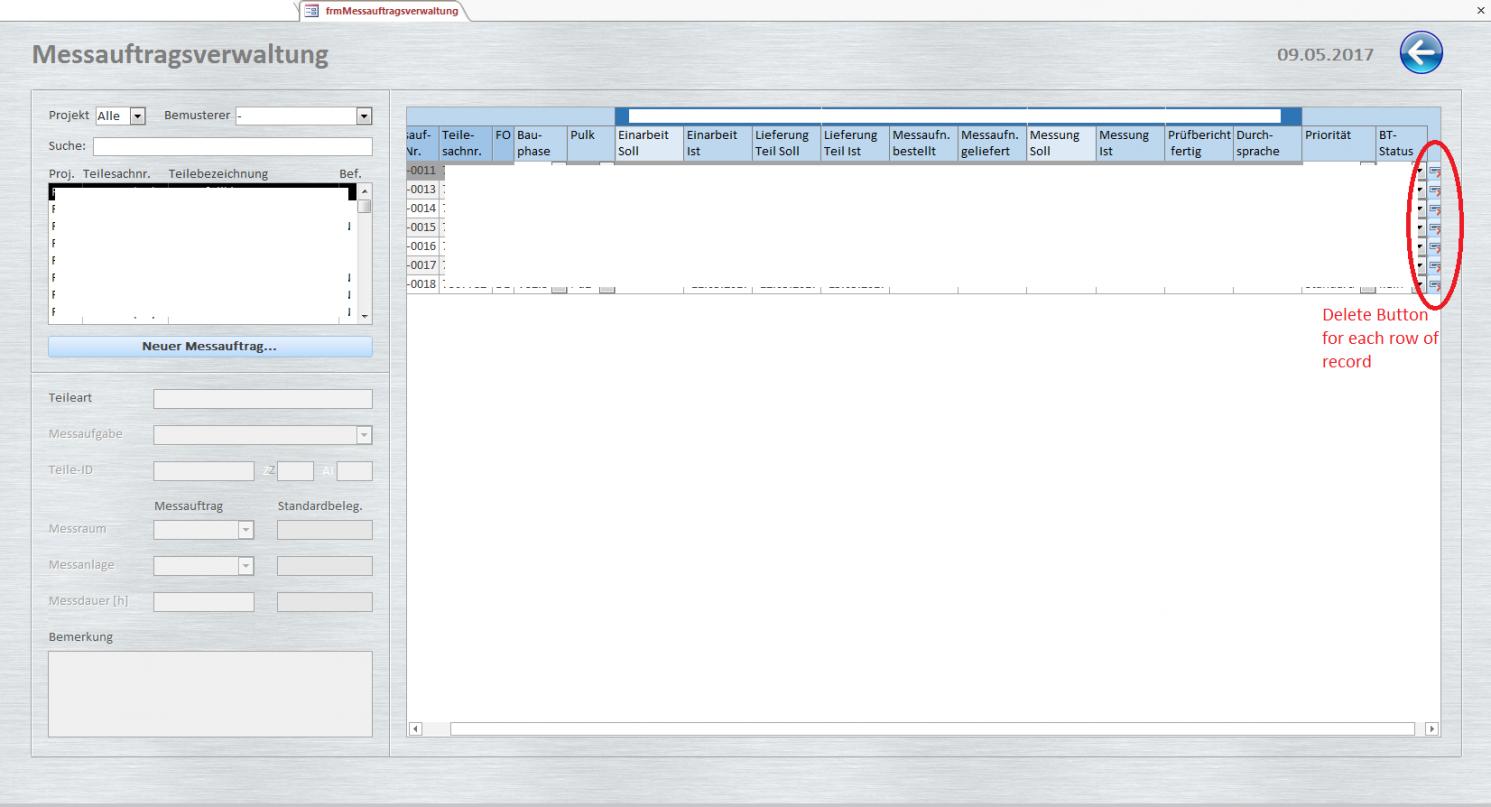Image resolution: width=1491 pixels, height=807 pixels.
Task: Click the Durchsprache column header
Action: [1267, 144]
